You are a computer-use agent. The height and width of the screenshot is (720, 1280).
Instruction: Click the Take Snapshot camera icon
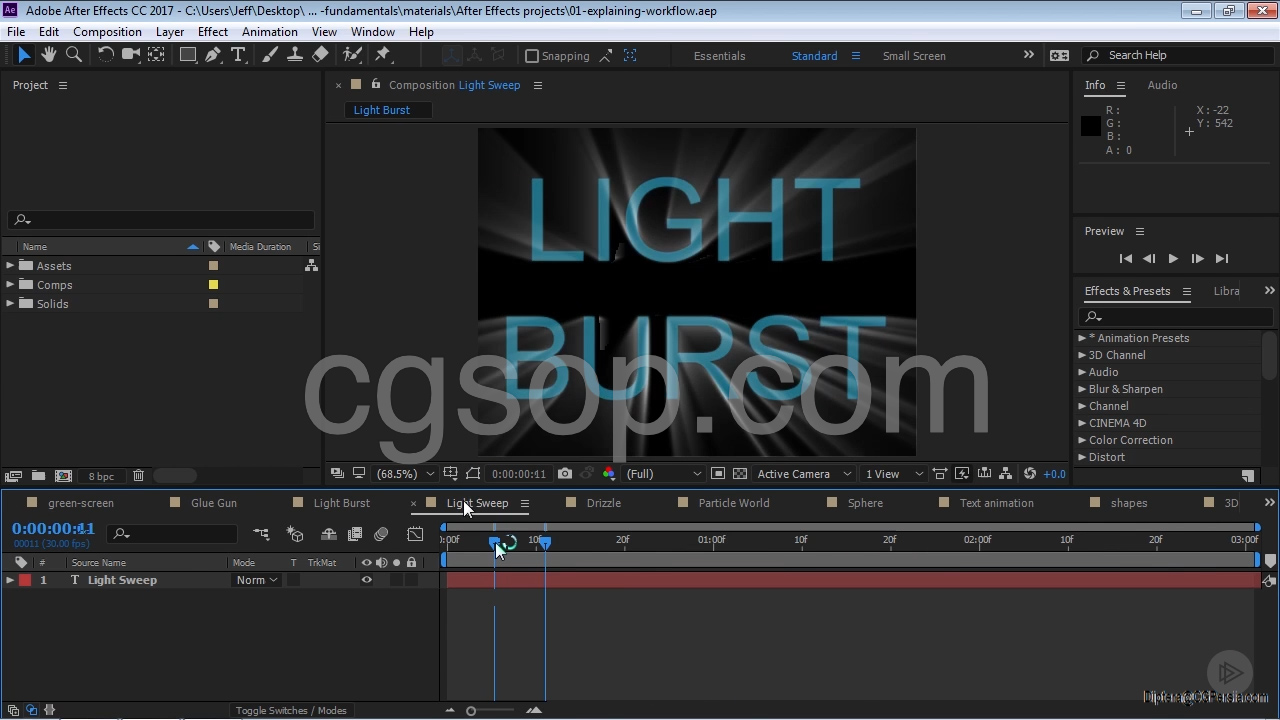(x=565, y=474)
